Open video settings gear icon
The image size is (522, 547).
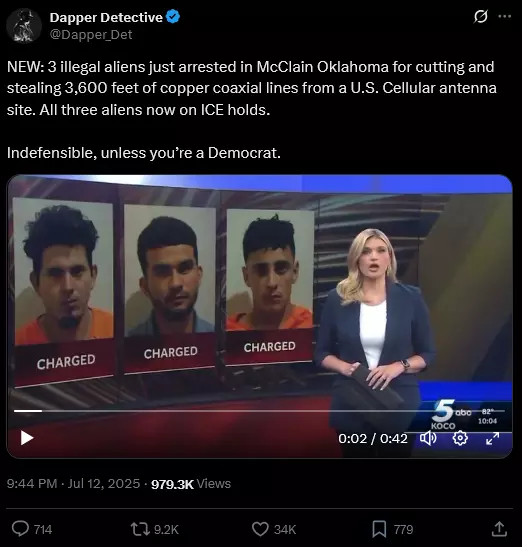[460, 438]
